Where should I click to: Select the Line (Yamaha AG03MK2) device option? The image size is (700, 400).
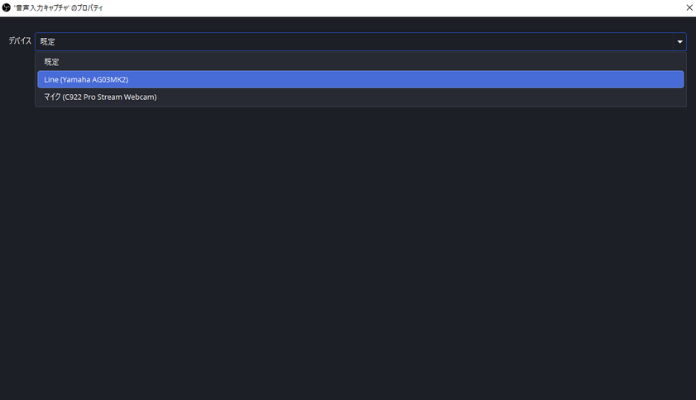point(361,79)
